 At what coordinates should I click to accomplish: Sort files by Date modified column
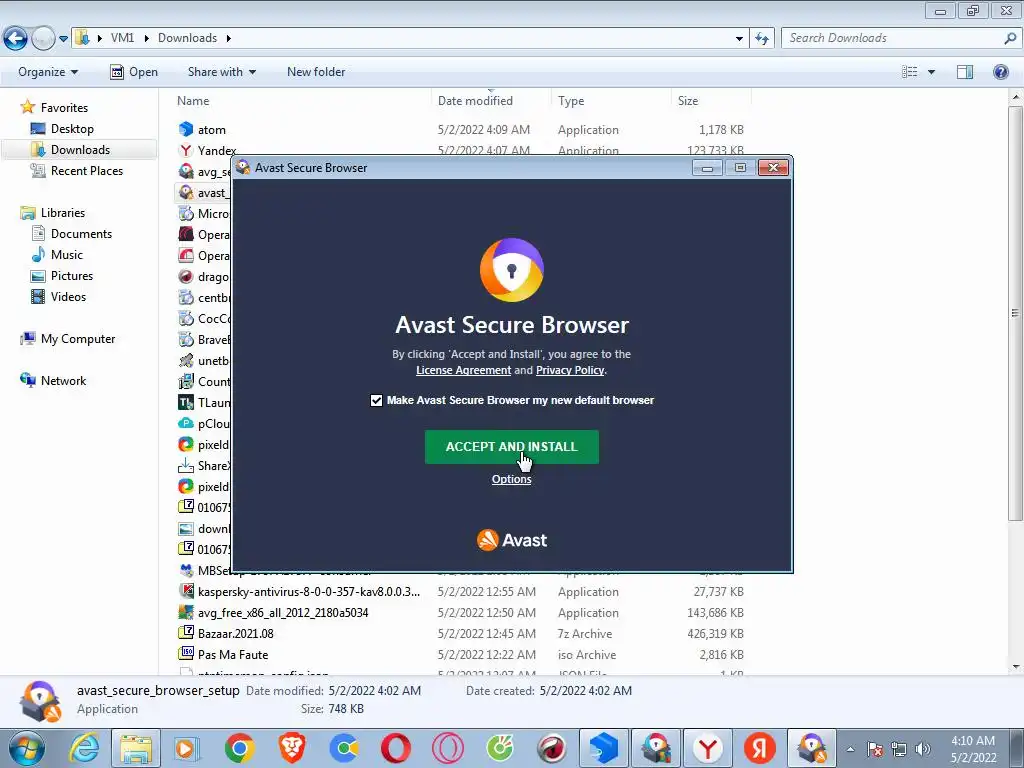(x=475, y=101)
